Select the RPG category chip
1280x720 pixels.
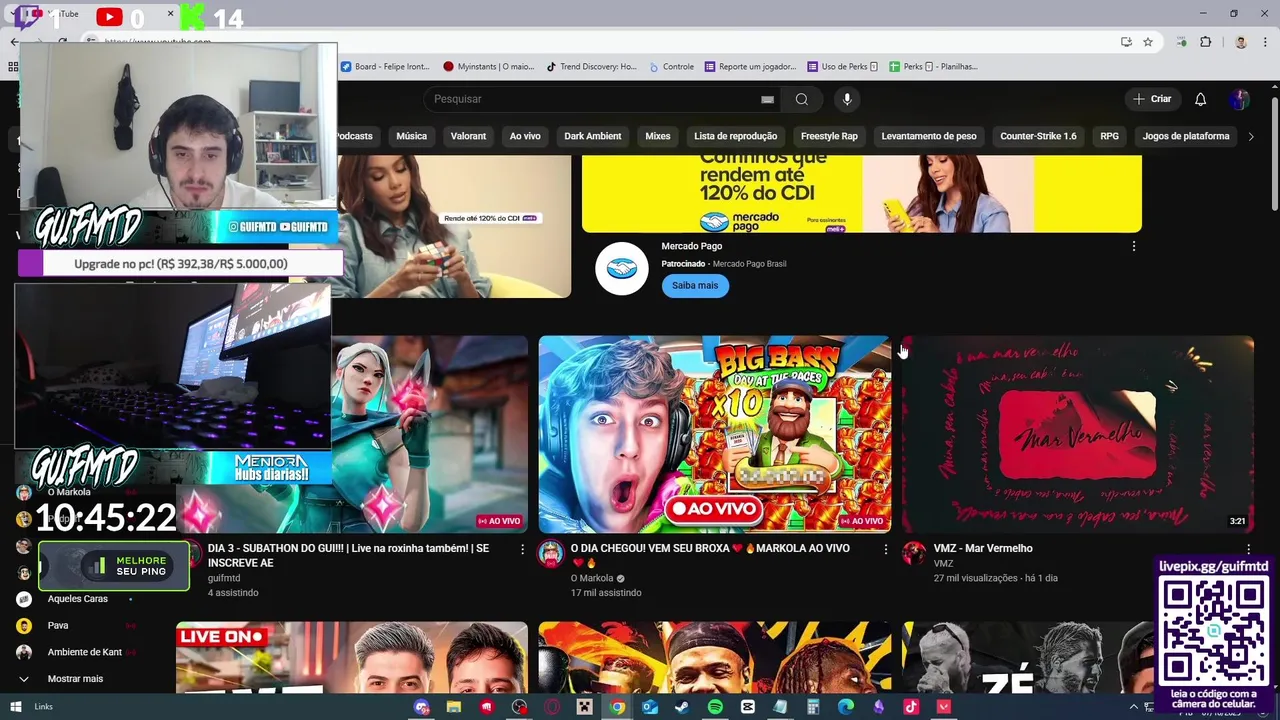(1109, 136)
